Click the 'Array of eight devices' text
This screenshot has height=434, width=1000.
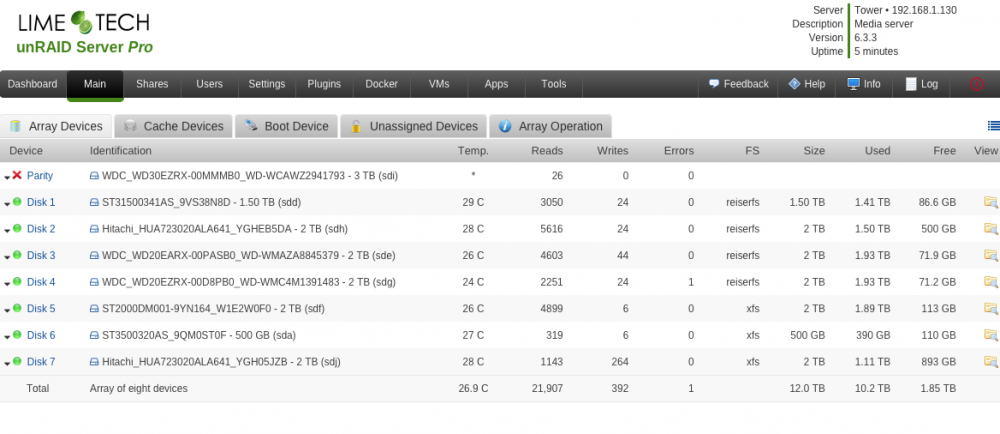tap(138, 388)
